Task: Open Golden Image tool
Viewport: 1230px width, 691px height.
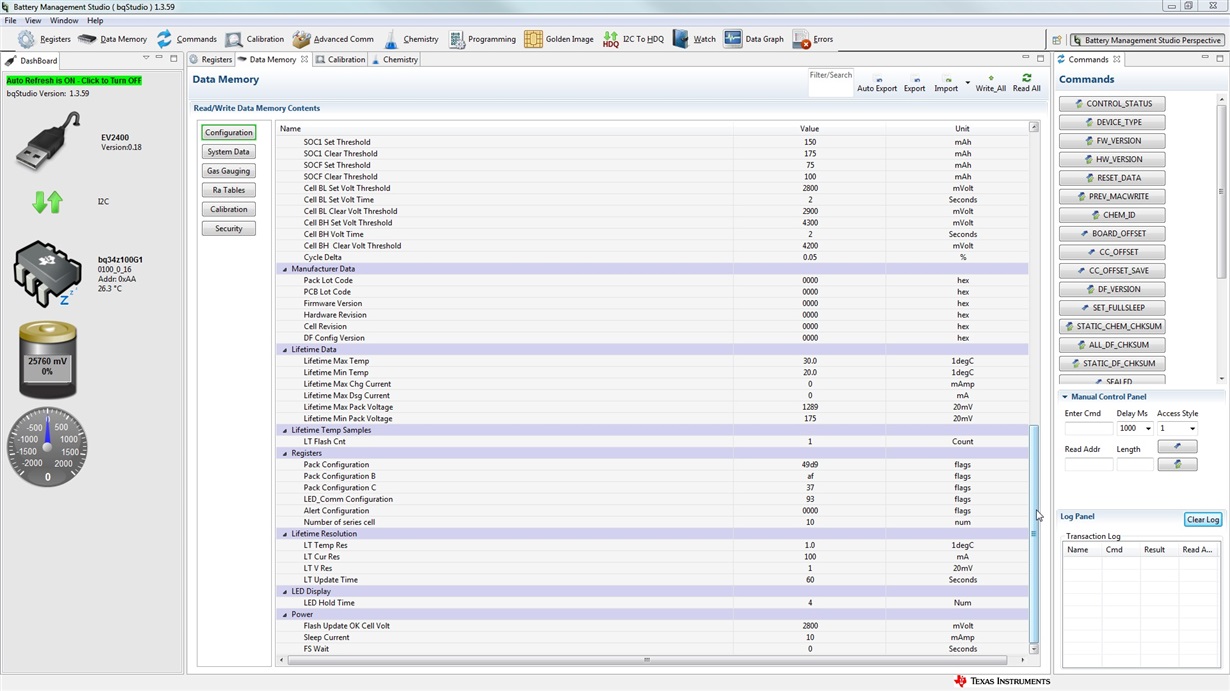Action: pos(558,39)
